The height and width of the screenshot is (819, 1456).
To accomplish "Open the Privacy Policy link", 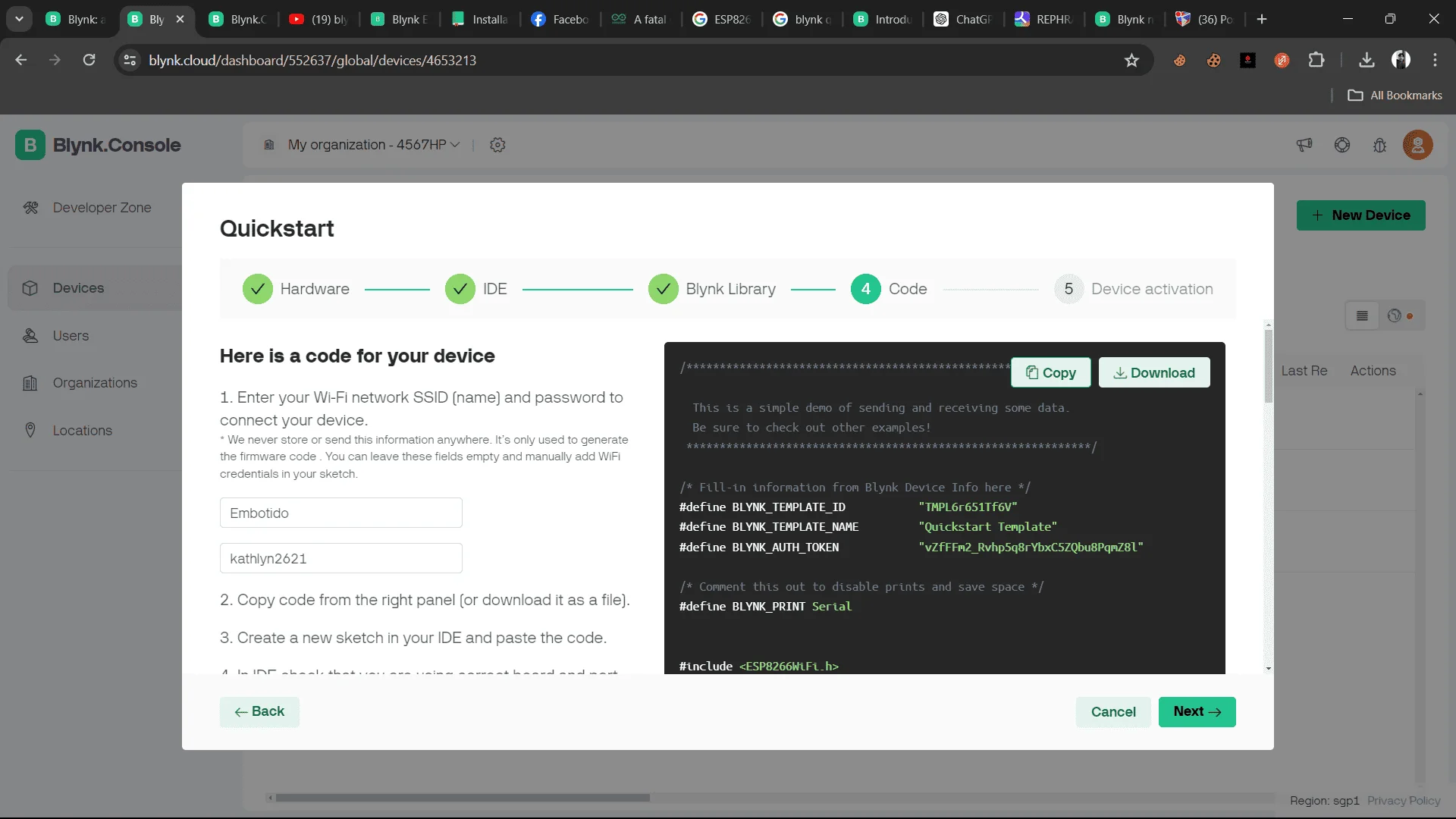I will click(x=1404, y=801).
